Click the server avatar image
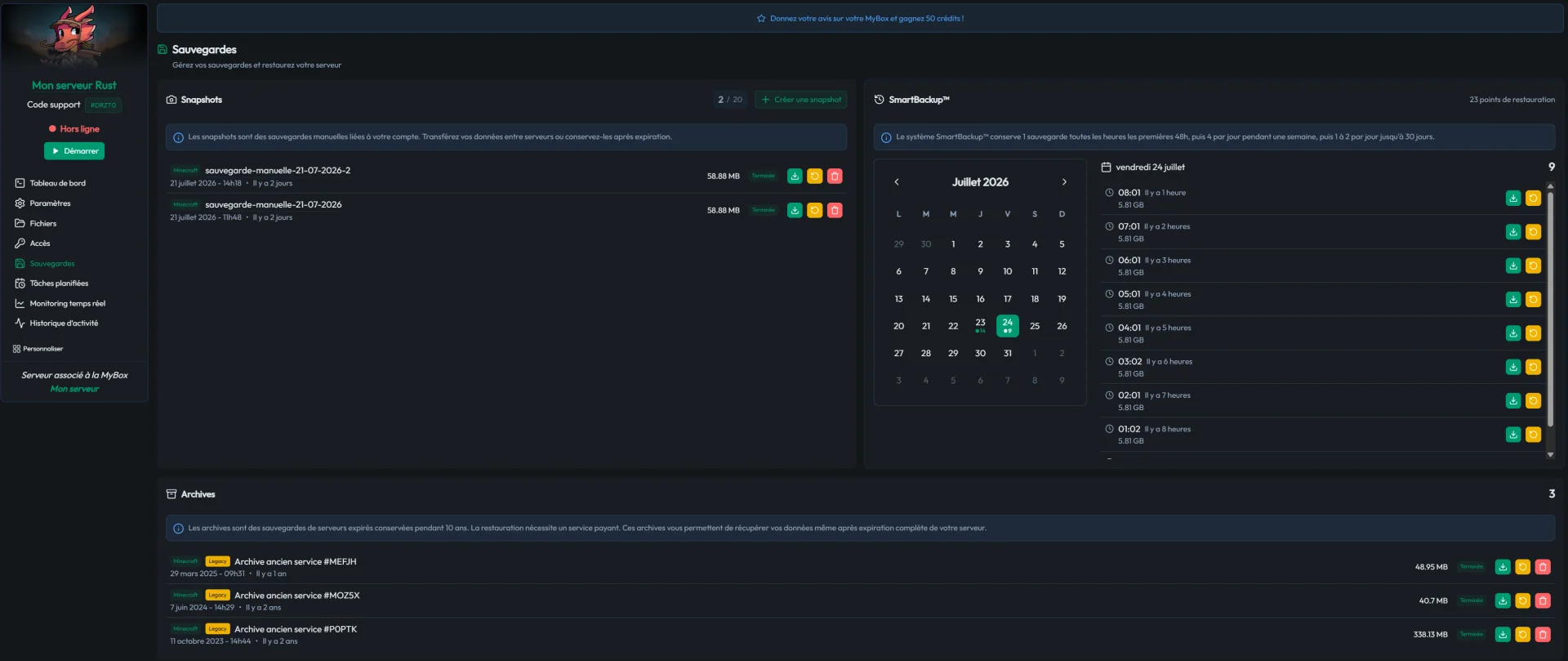This screenshot has width=1568, height=661. (x=74, y=38)
